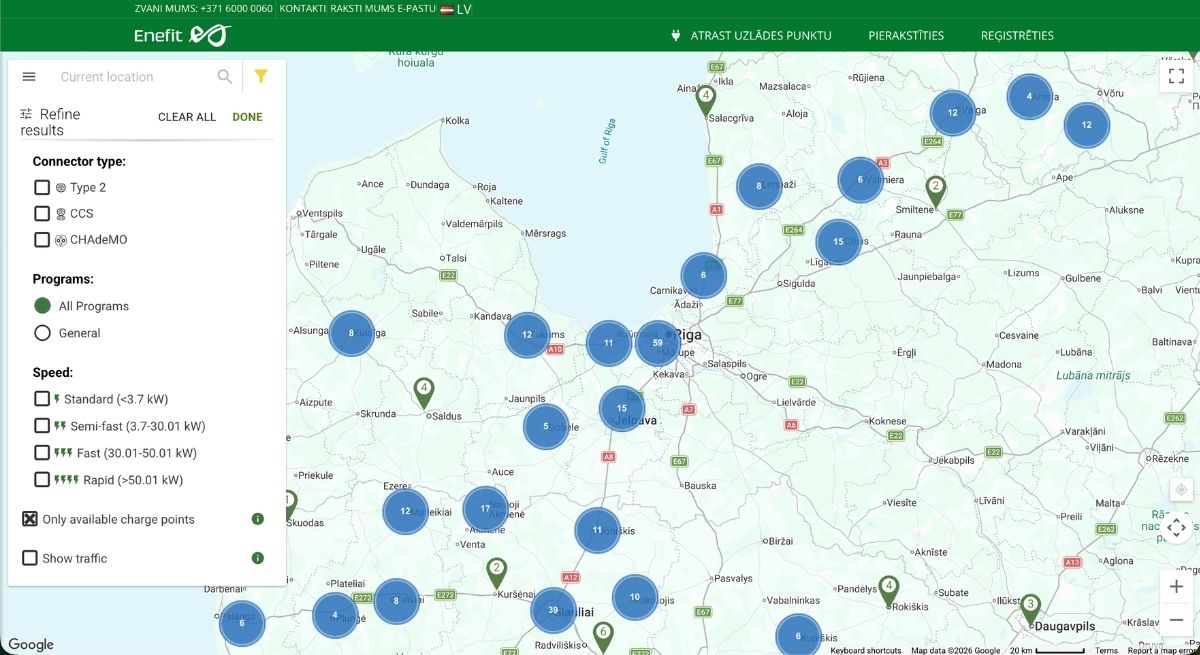Open the Valmiera cluster marked 6

(860, 180)
